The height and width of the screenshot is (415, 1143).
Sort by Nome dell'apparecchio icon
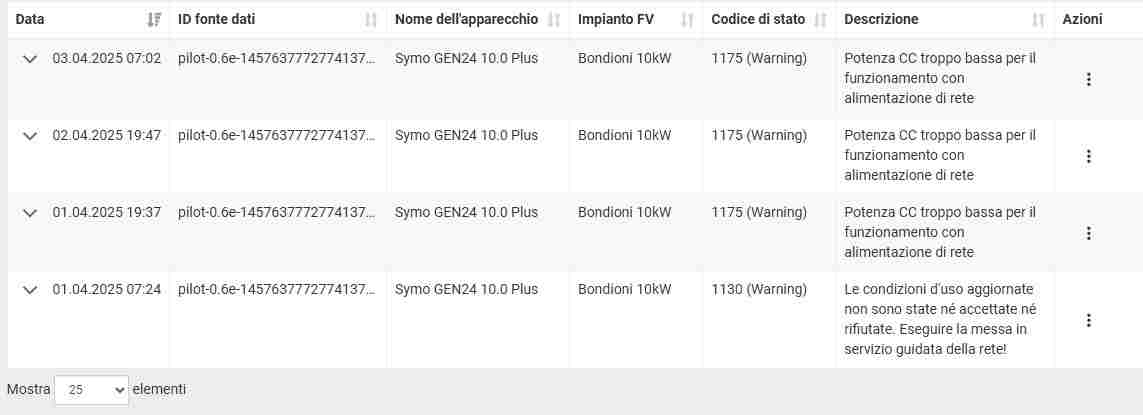point(554,20)
